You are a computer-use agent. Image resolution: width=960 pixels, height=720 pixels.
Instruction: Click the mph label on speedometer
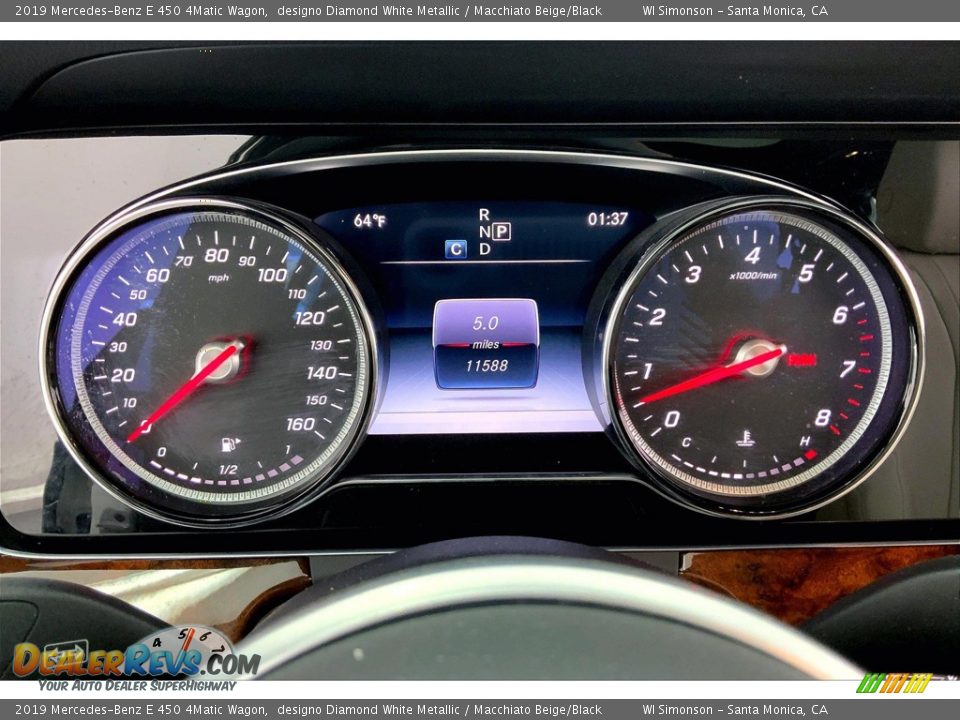click(x=219, y=278)
